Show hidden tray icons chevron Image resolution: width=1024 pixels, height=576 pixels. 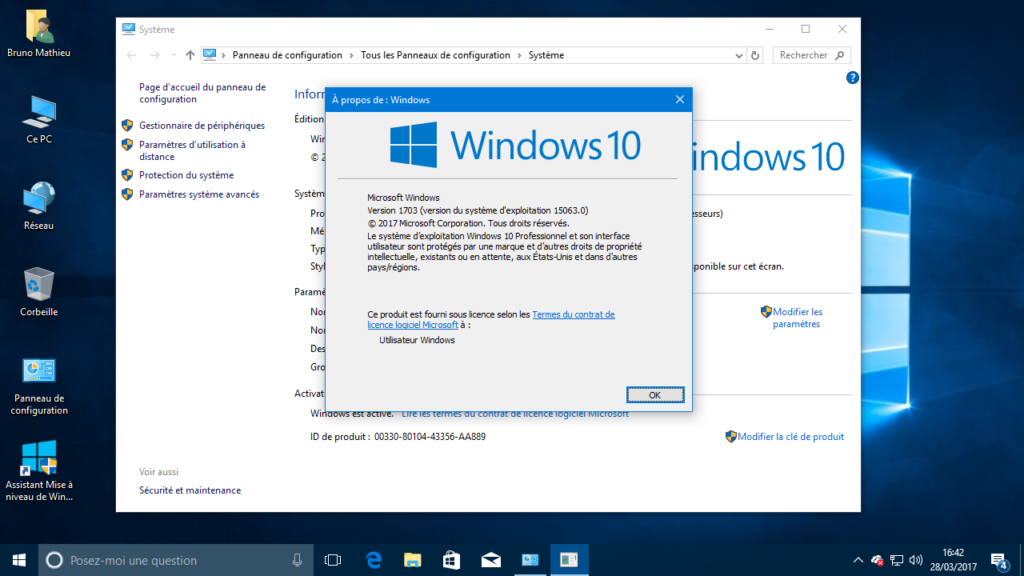point(858,560)
